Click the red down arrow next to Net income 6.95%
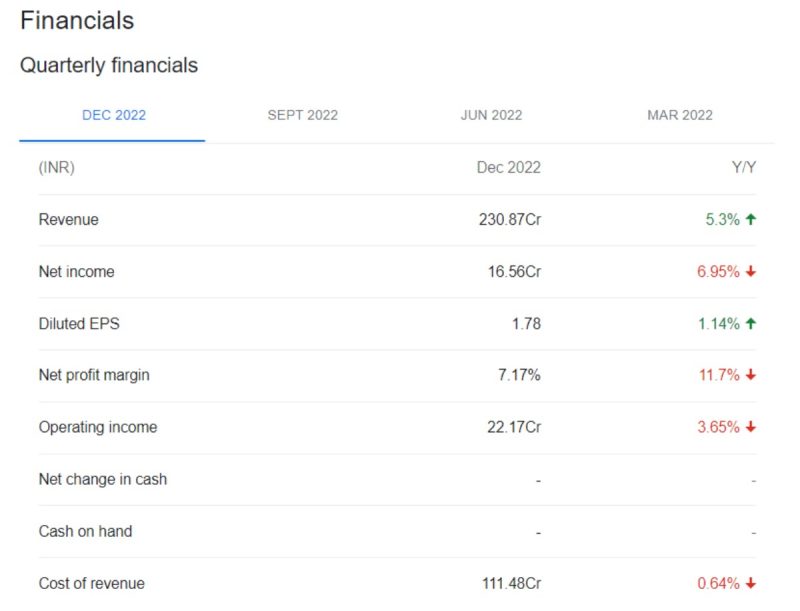Screen dimensions: 800x611 point(751,271)
